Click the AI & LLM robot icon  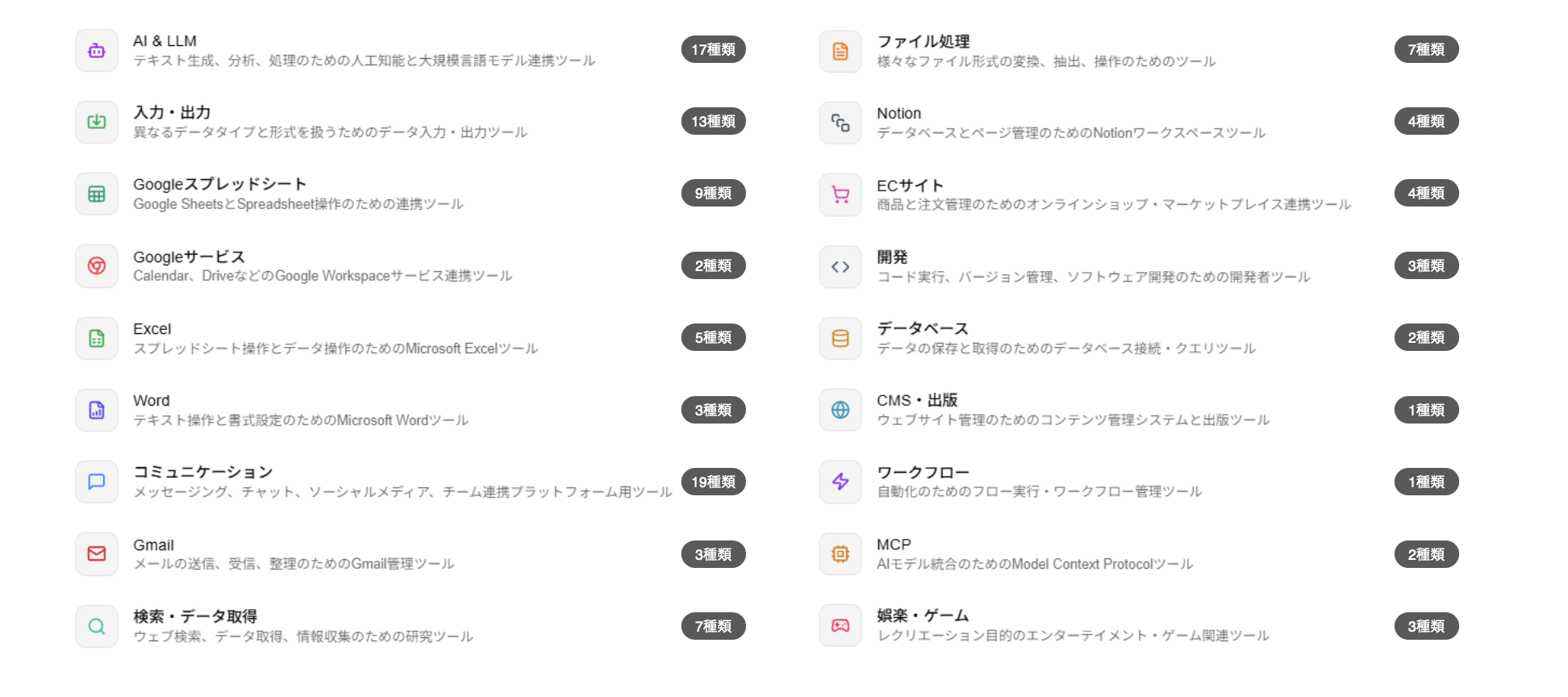pos(97,50)
